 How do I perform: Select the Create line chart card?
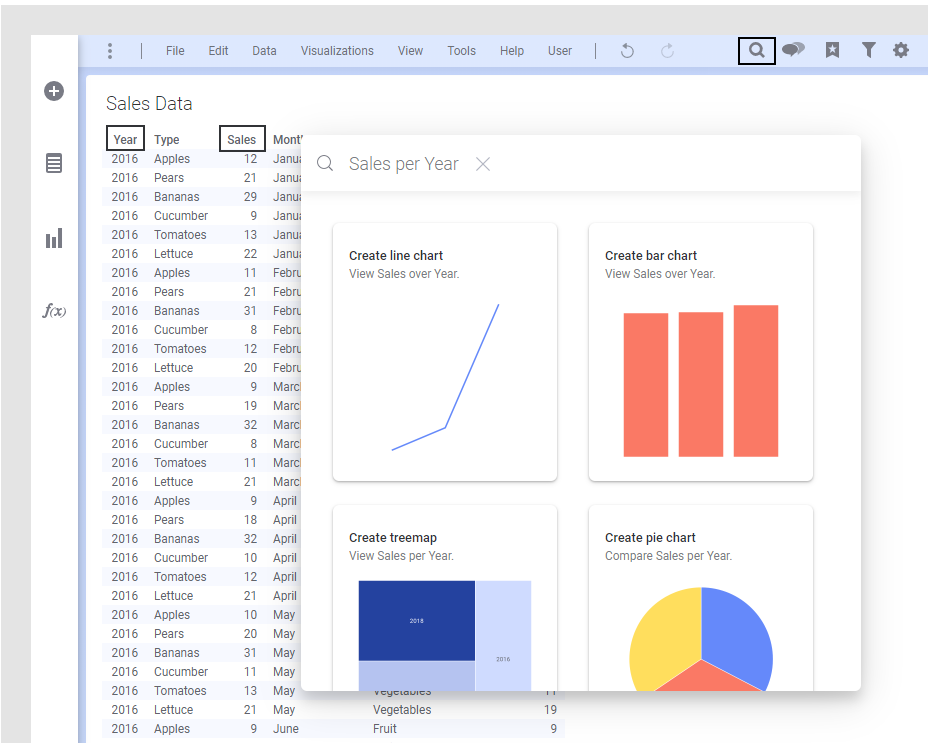(445, 351)
